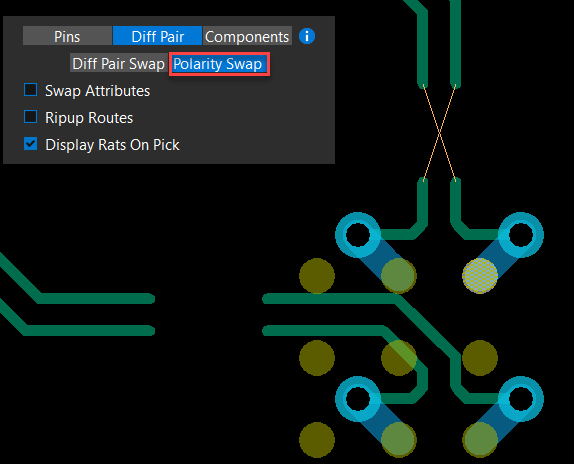Activate the Polarity Swap button

click(219, 64)
